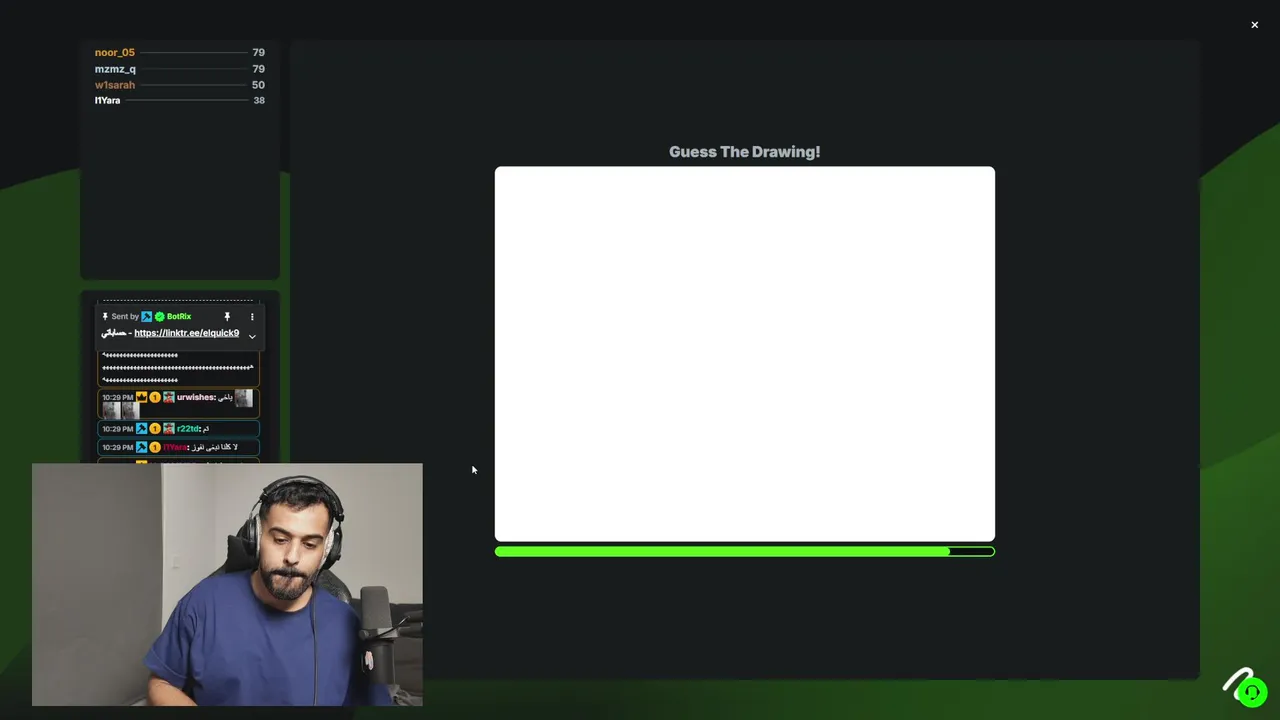Click crown badge on urwishes message
The image size is (1280, 720).
141,397
